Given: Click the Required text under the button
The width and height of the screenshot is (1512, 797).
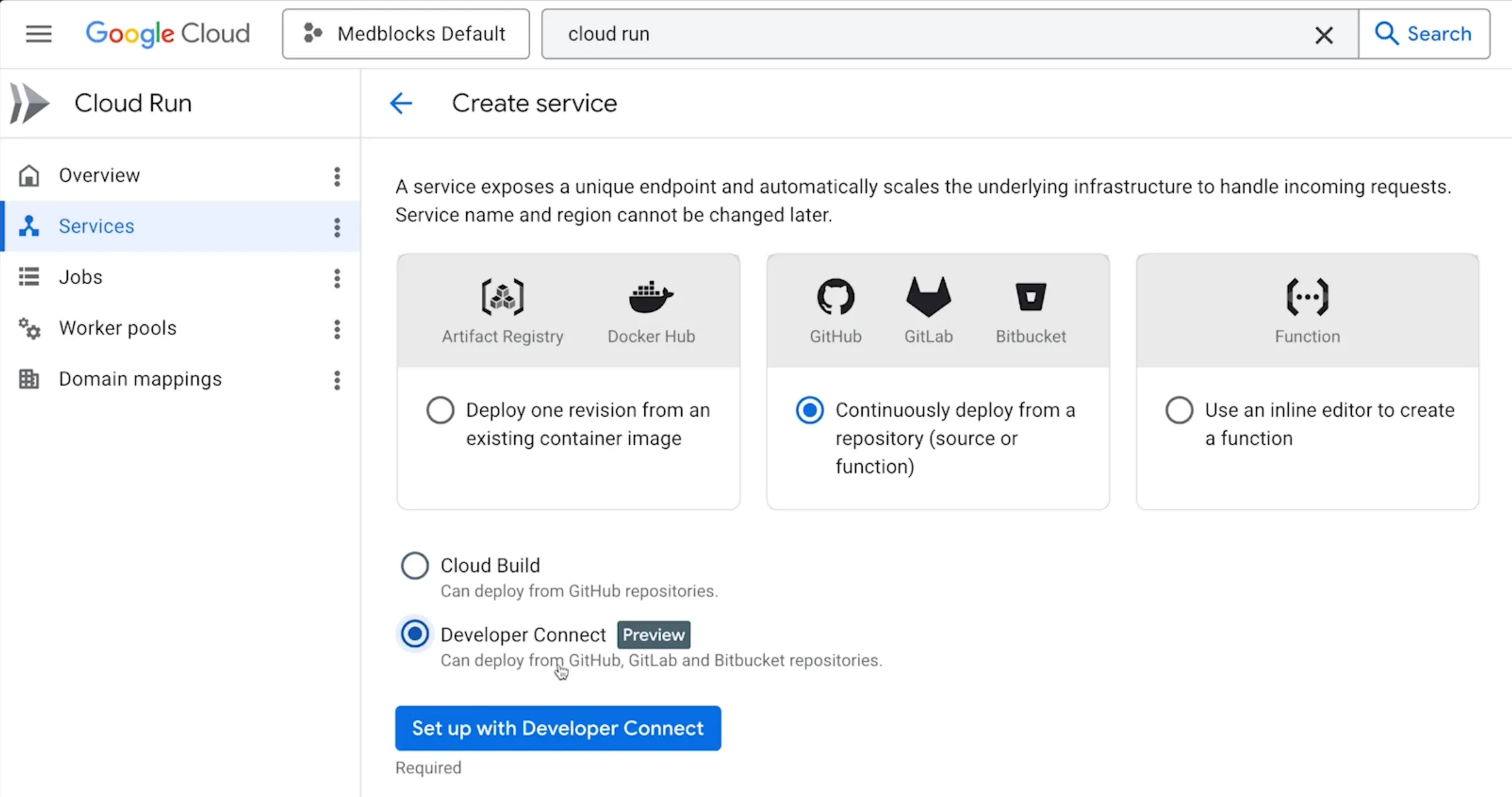Looking at the screenshot, I should point(429,767).
